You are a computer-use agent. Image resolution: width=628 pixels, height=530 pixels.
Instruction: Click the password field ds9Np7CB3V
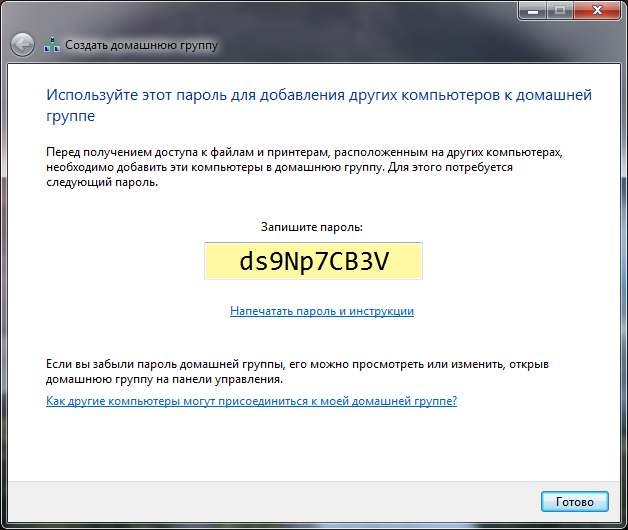point(314,261)
